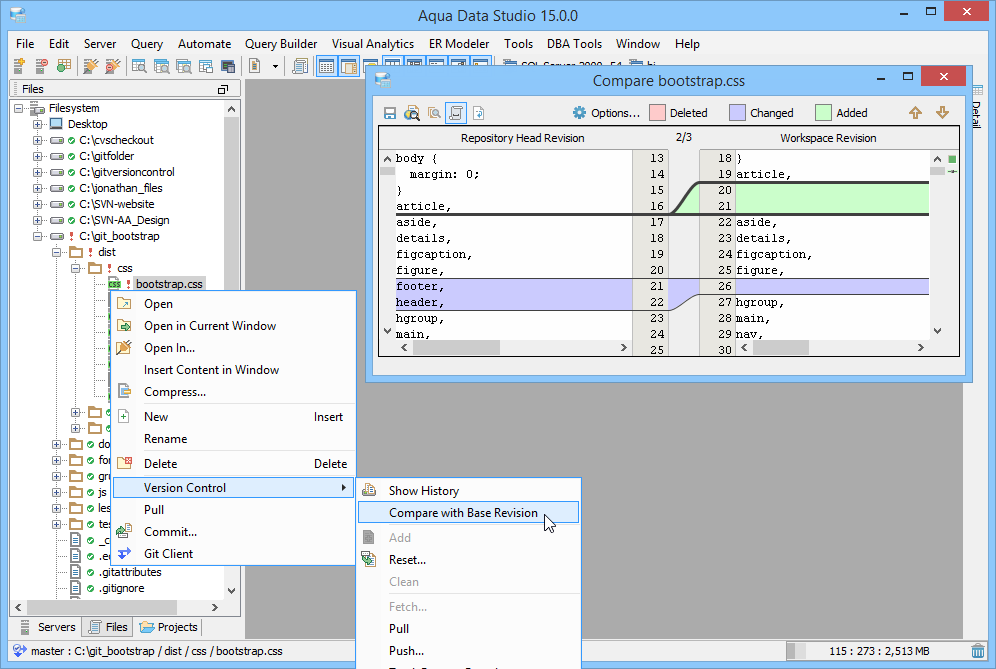Click the new file document toolbar icon
The height and width of the screenshot is (669, 996).
pos(255,65)
